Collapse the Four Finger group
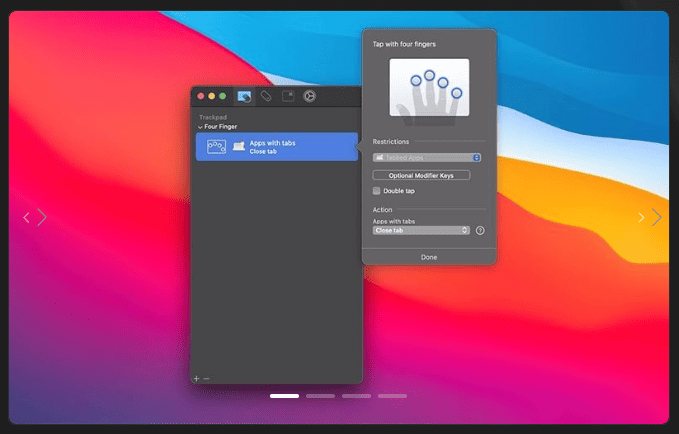Screen dimensions: 679x434 [200, 127]
